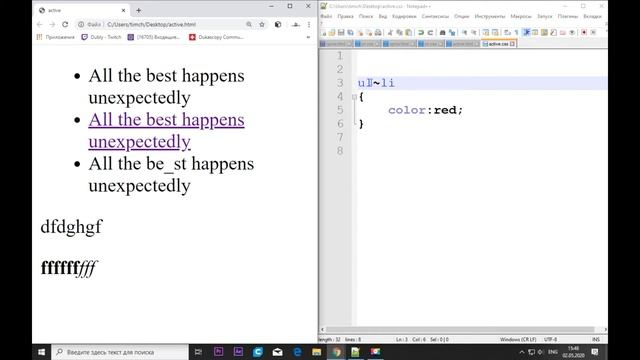
Task: Click the Chrome address bar URL
Action: point(151,24)
